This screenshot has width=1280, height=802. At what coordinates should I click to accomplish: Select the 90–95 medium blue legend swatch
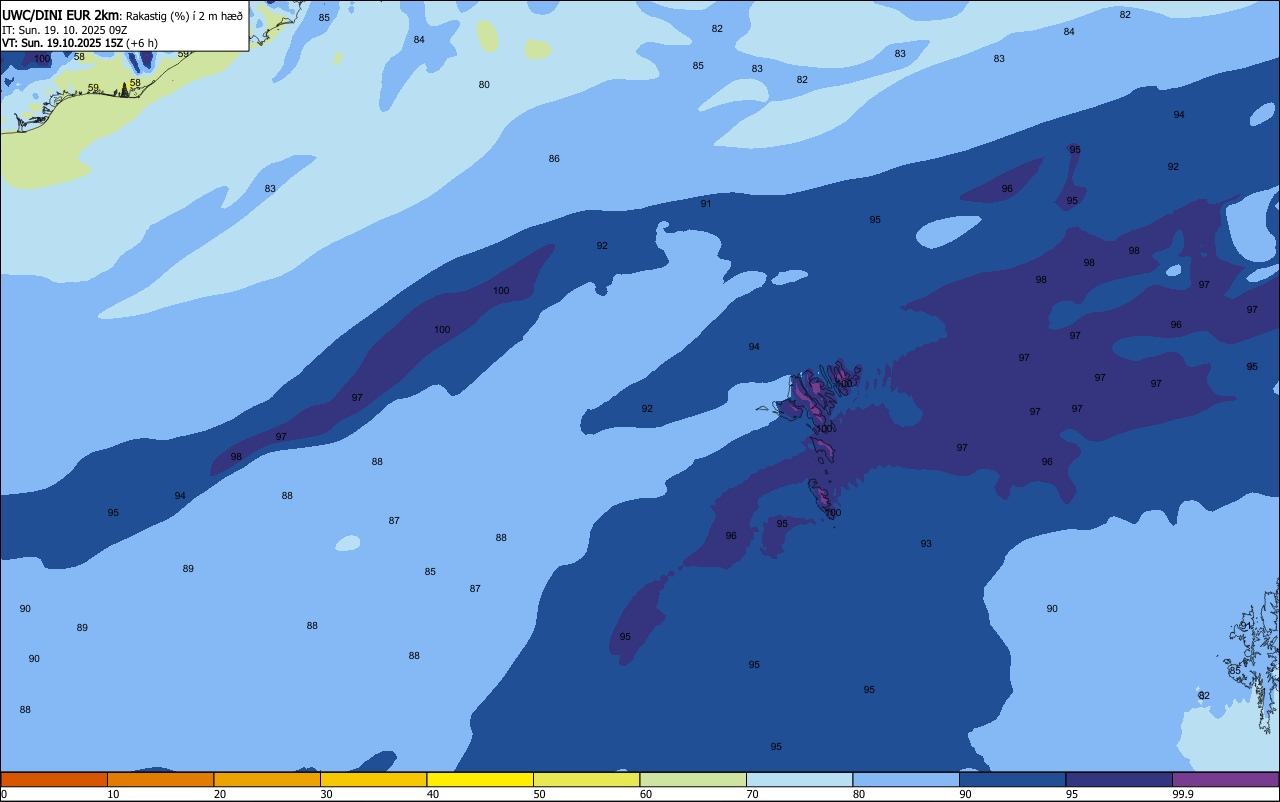click(1012, 779)
